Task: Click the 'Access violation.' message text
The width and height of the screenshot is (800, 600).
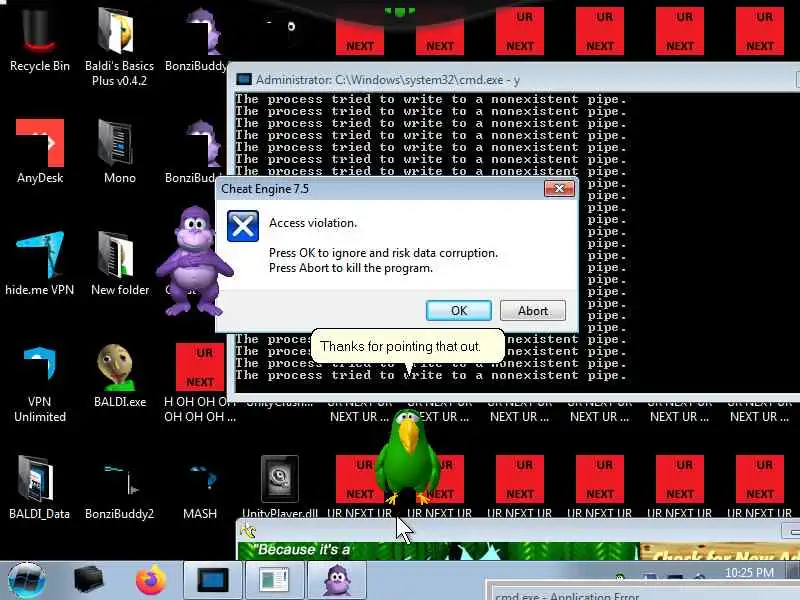Action: [313, 223]
